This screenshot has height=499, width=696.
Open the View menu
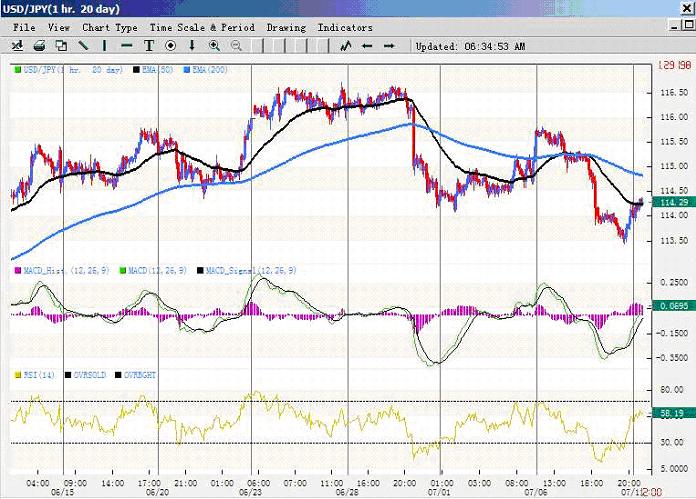(x=59, y=28)
